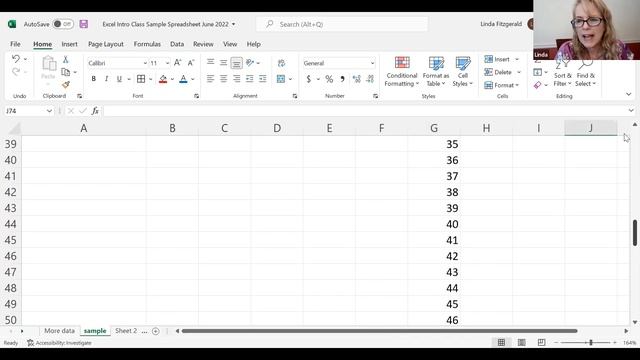Image resolution: width=640 pixels, height=360 pixels.
Task: Toggle Bottom Align button
Action: [236, 63]
